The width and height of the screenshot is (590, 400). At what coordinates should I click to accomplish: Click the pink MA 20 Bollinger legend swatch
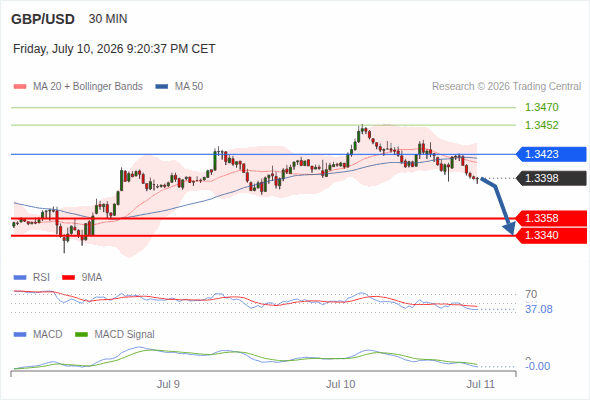coord(20,87)
